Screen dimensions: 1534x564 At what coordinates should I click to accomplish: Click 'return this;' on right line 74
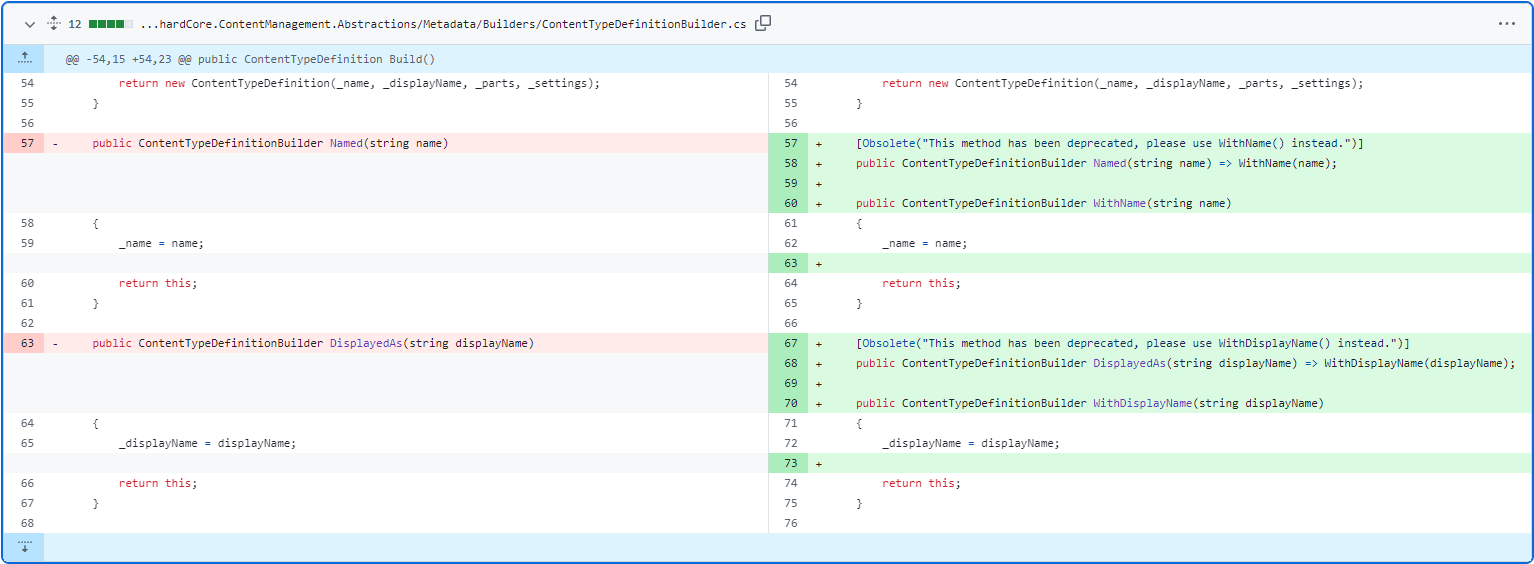point(921,483)
